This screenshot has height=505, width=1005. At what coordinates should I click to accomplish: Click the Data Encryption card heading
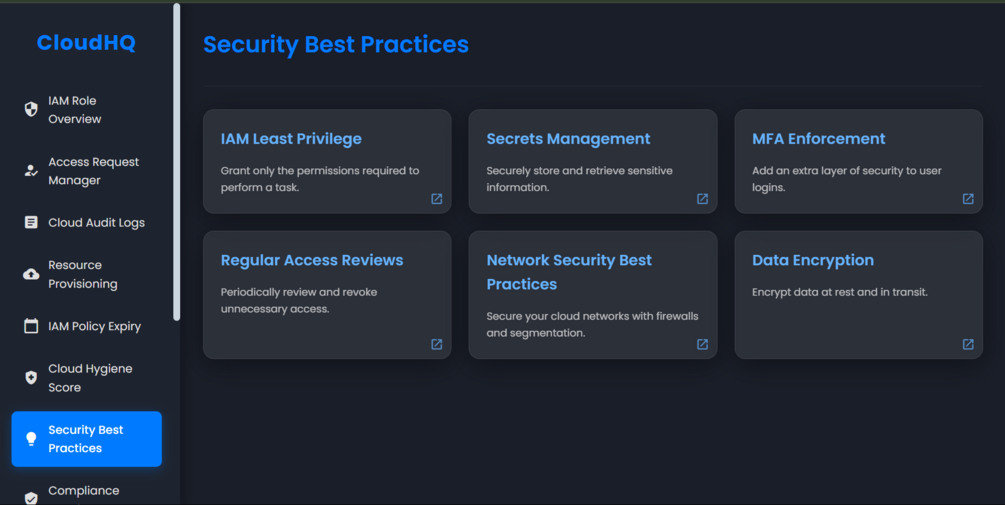(x=812, y=260)
